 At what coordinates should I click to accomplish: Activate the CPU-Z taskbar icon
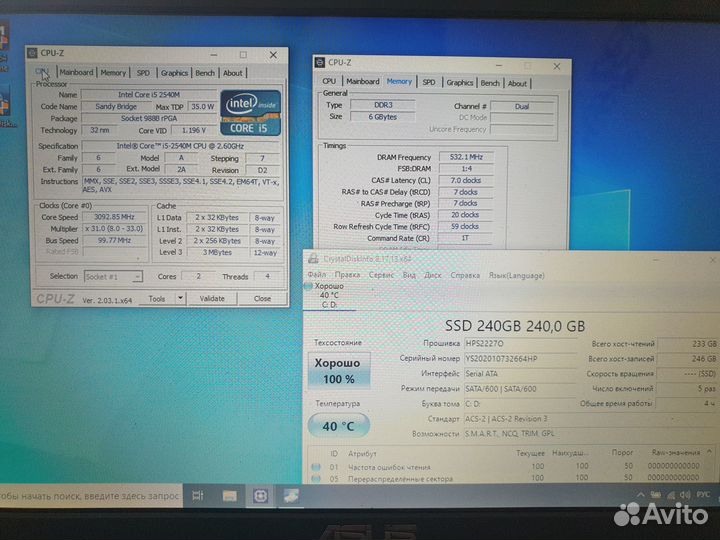point(260,496)
